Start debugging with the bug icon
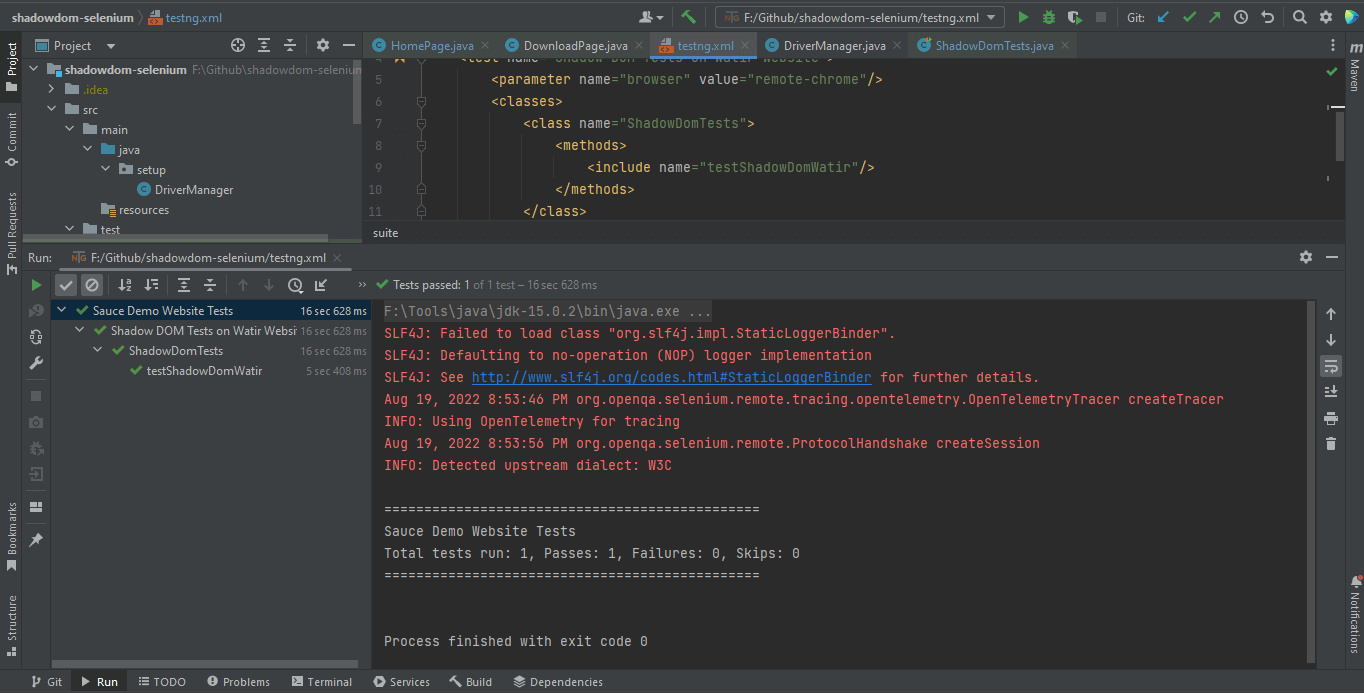Image resolution: width=1364 pixels, height=693 pixels. [1049, 17]
